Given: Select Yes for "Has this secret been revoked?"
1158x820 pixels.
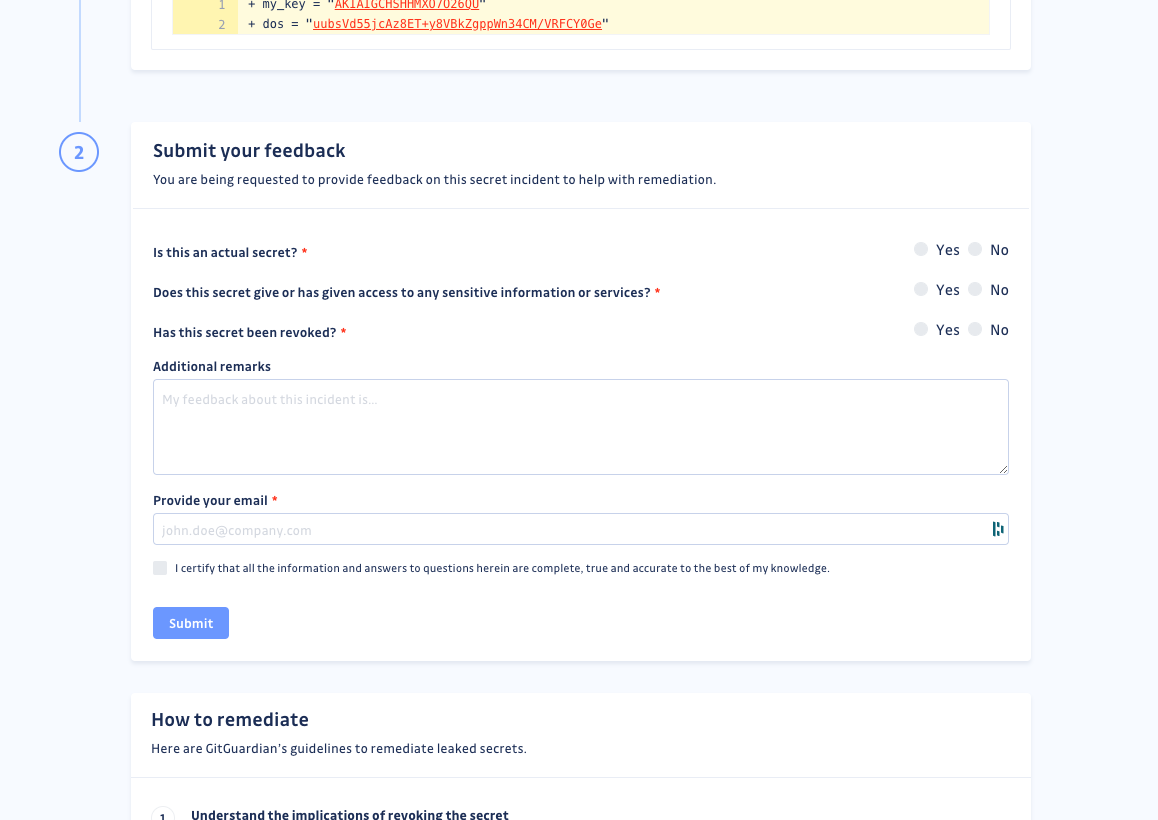Looking at the screenshot, I should [x=920, y=329].
